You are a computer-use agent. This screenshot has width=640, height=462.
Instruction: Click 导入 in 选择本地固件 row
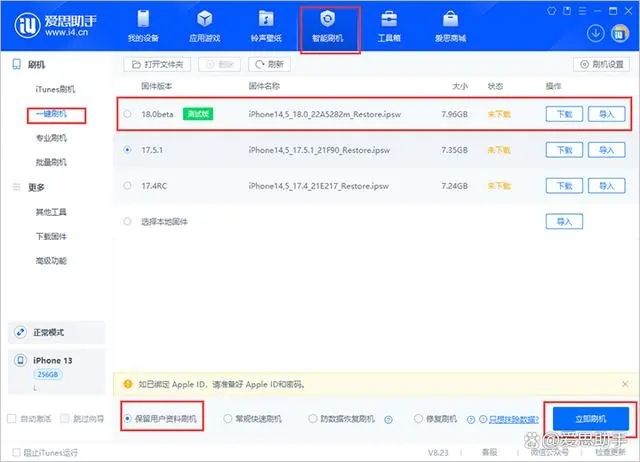pos(564,221)
